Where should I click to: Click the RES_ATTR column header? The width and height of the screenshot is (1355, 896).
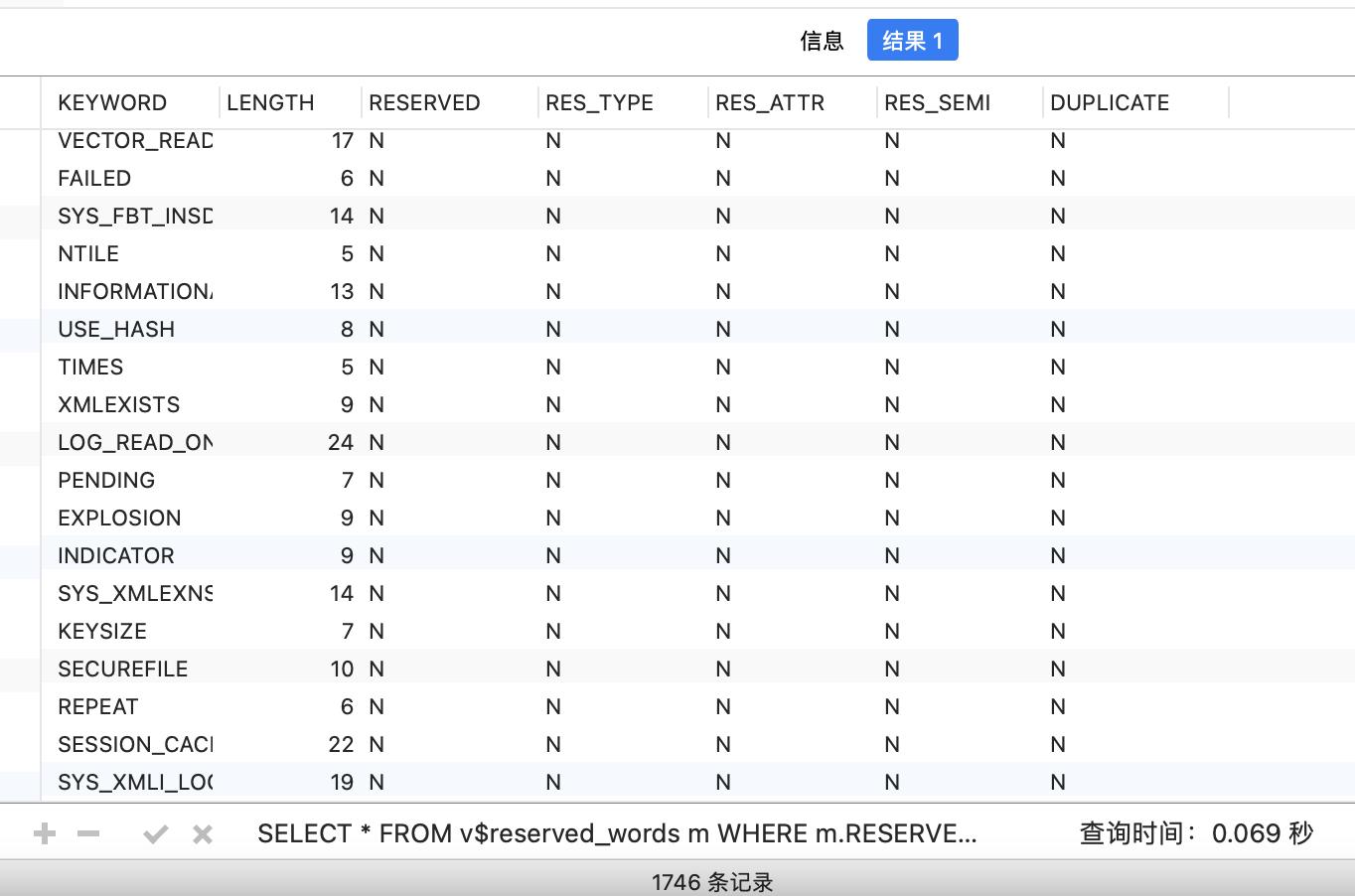[x=768, y=102]
